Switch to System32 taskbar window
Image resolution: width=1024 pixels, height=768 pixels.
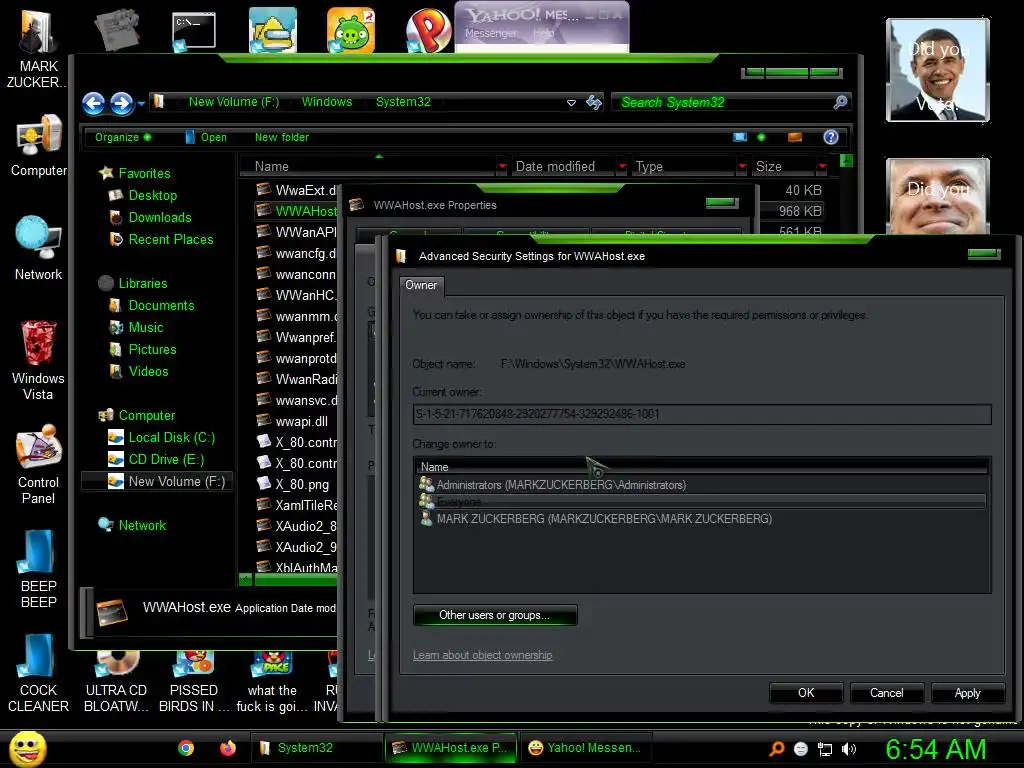[x=316, y=748]
